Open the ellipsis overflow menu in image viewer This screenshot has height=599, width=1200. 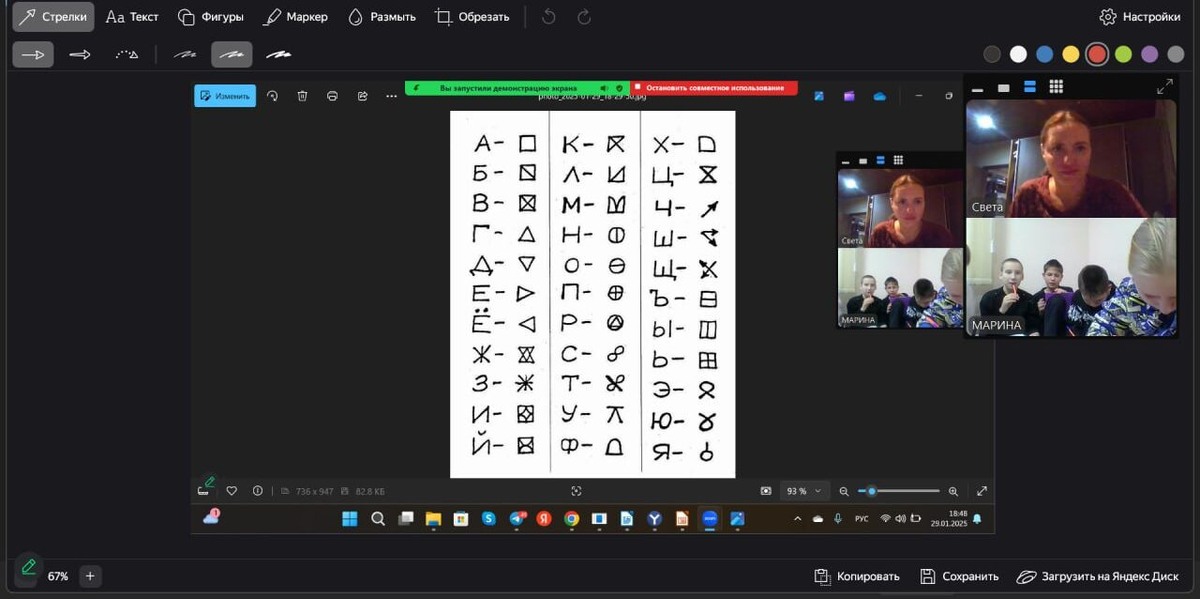click(x=391, y=95)
